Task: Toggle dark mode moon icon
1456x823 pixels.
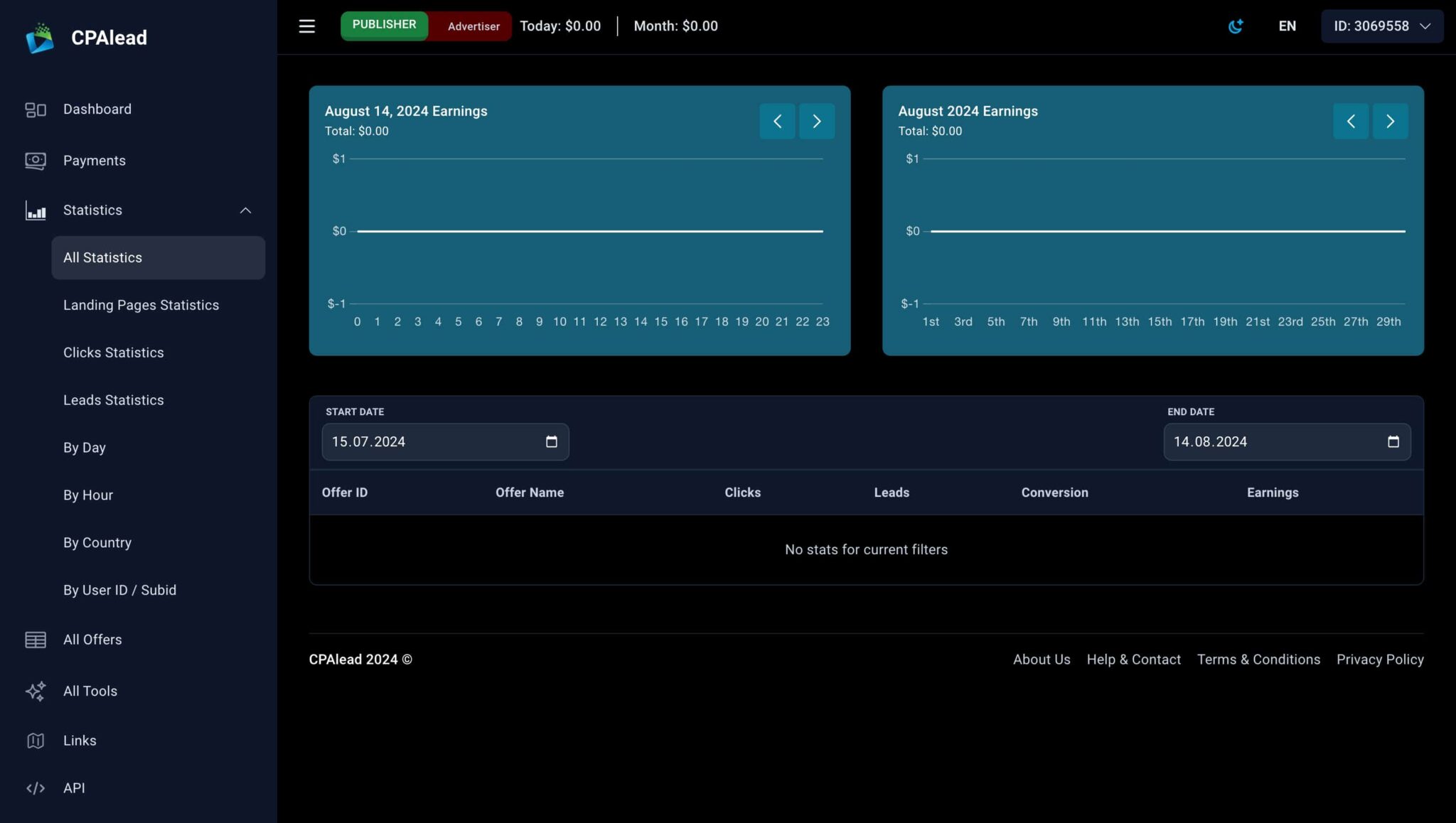Action: (1236, 26)
